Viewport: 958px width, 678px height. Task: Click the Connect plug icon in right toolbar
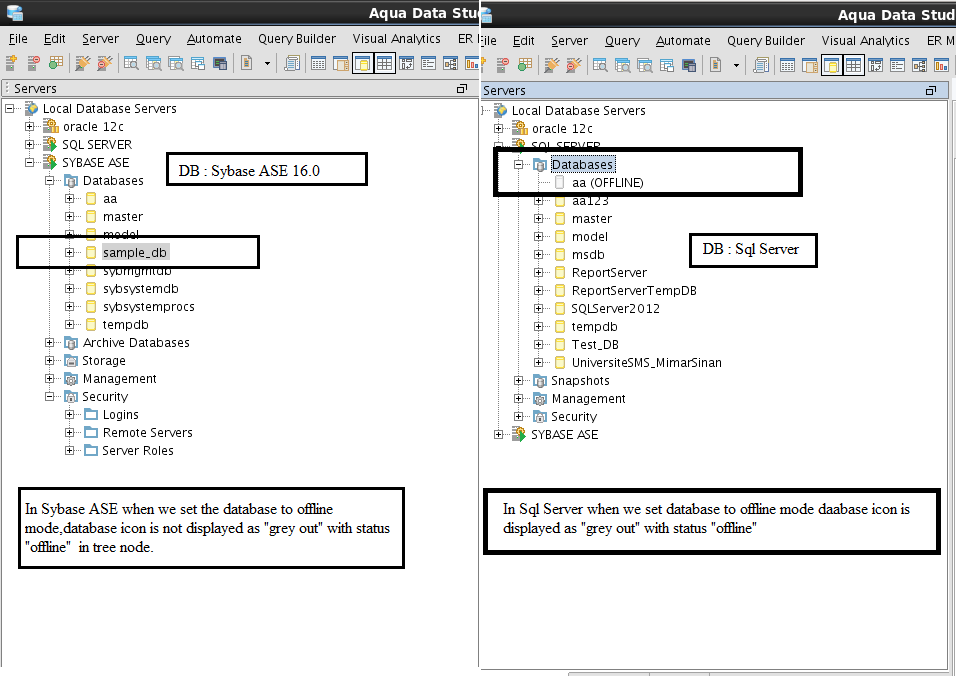point(552,65)
